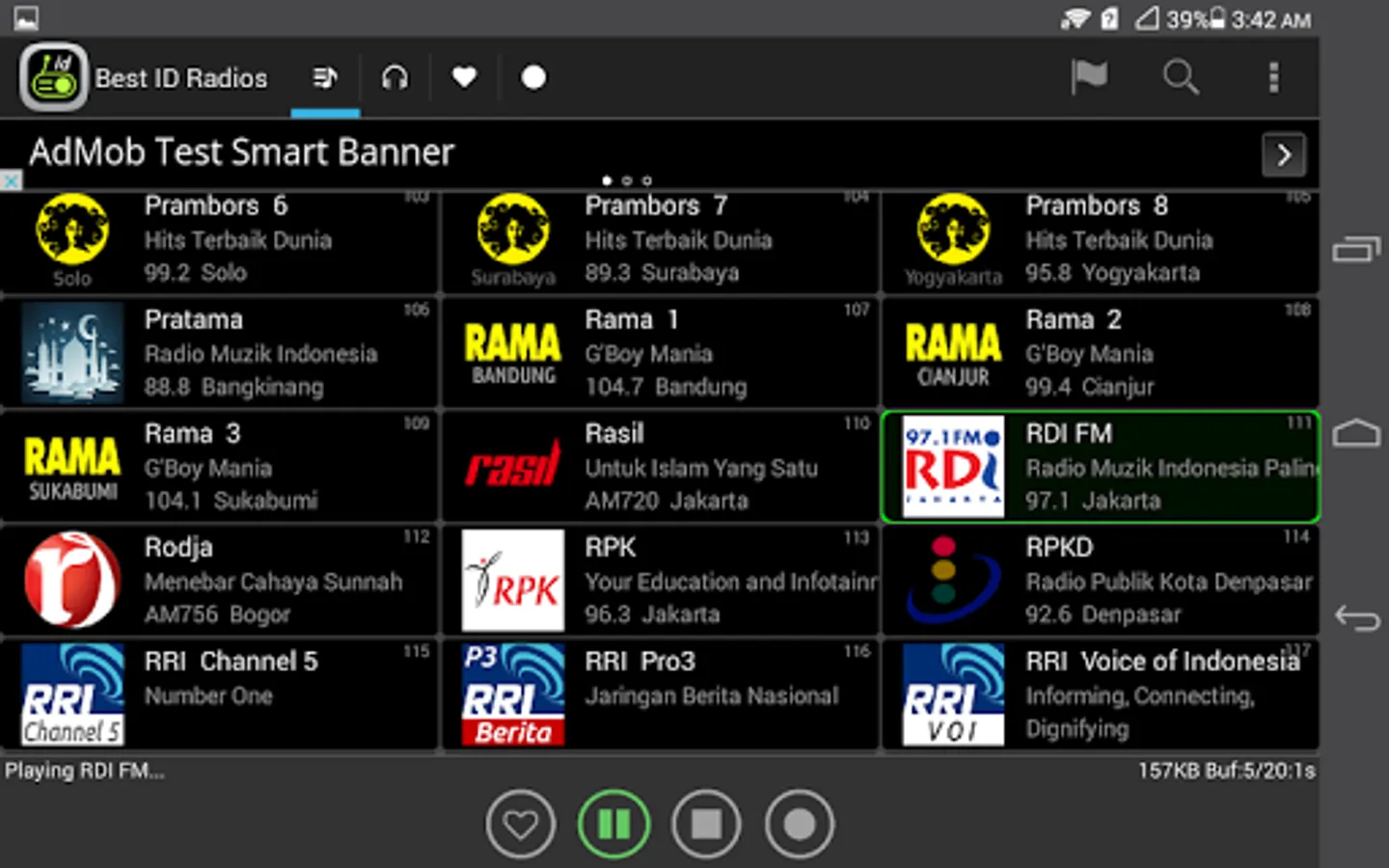Click the "96.3 Jakarta" frequency text
This screenshot has width=1389, height=868.
[x=653, y=614]
